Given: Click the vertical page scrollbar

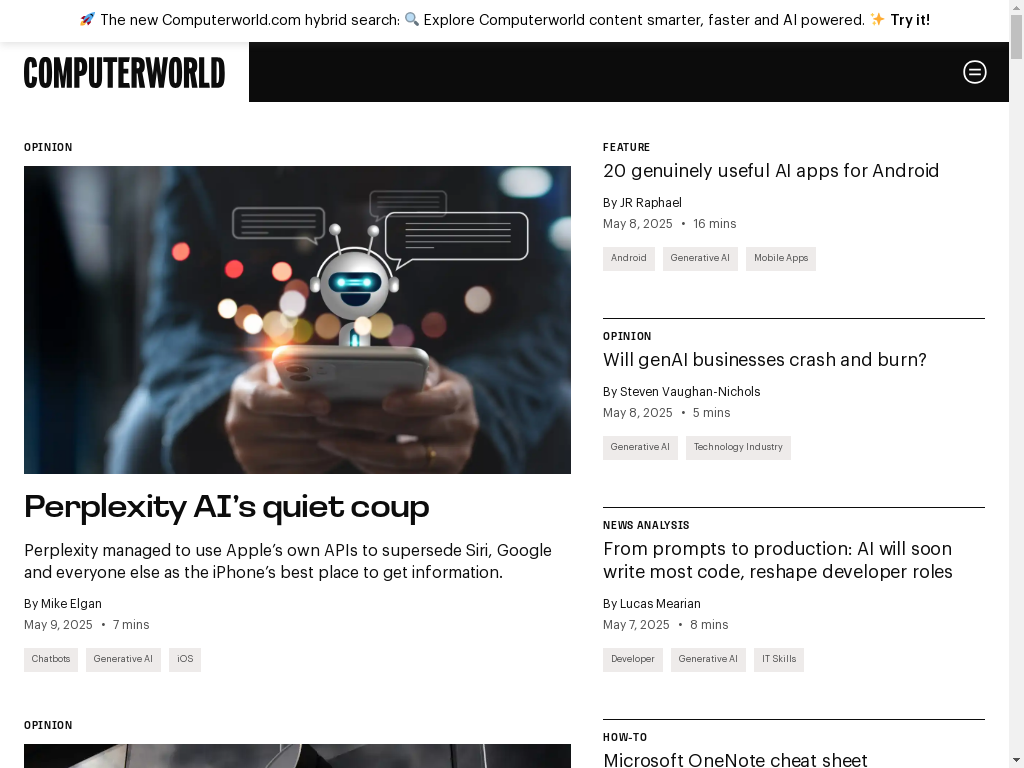Looking at the screenshot, I should (x=1016, y=384).
